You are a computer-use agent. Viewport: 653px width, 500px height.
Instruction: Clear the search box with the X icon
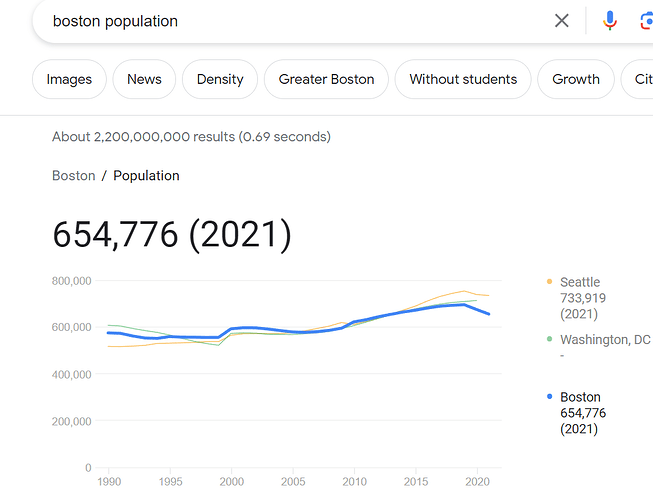(562, 21)
